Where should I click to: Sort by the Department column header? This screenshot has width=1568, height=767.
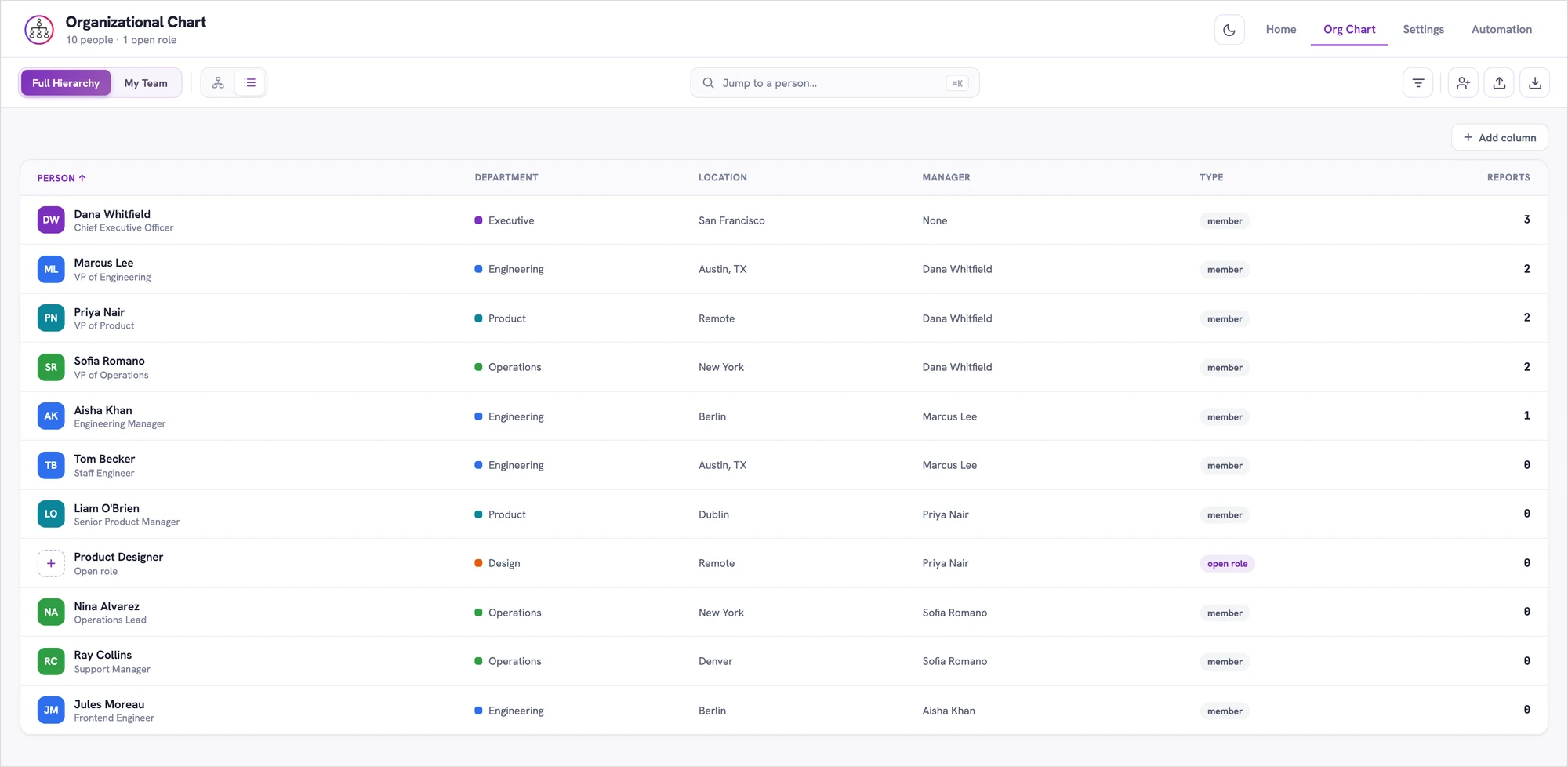tap(506, 178)
